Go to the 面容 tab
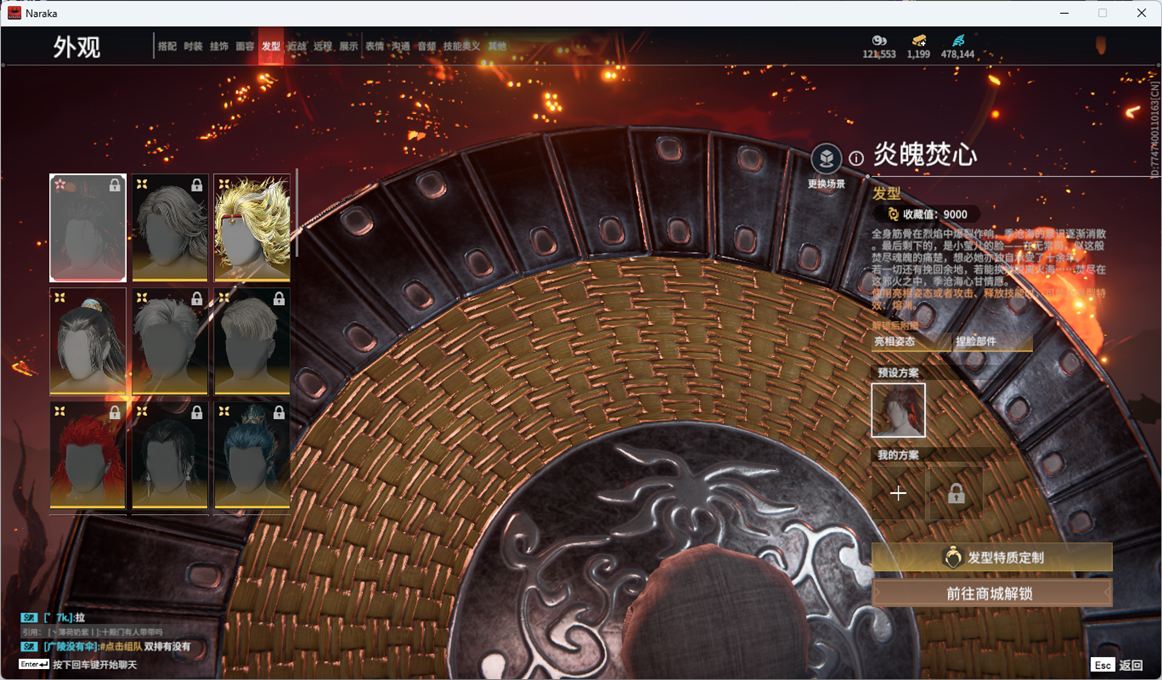The image size is (1162, 680). pyautogui.click(x=245, y=46)
